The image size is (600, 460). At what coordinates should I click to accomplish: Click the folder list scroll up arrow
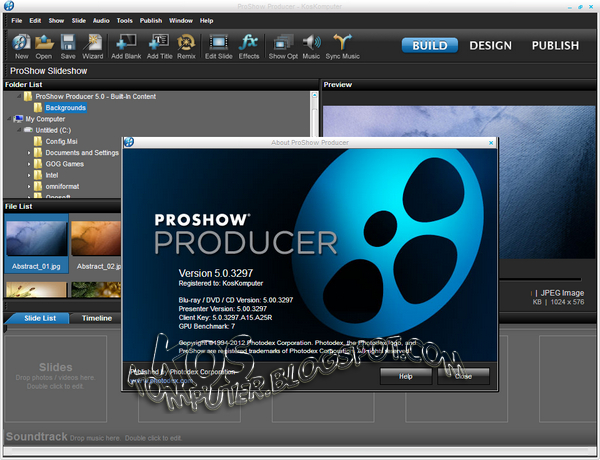(314, 95)
